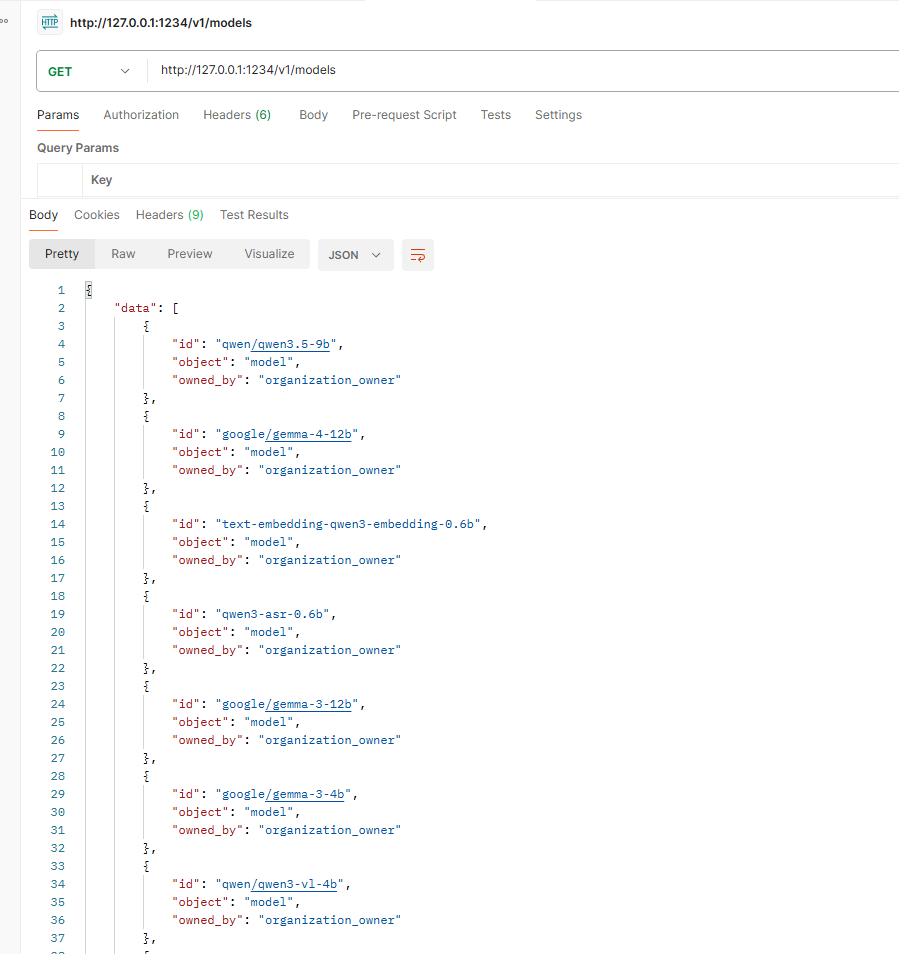Click line number 24 in the gutter
899x954 pixels.
pos(58,705)
